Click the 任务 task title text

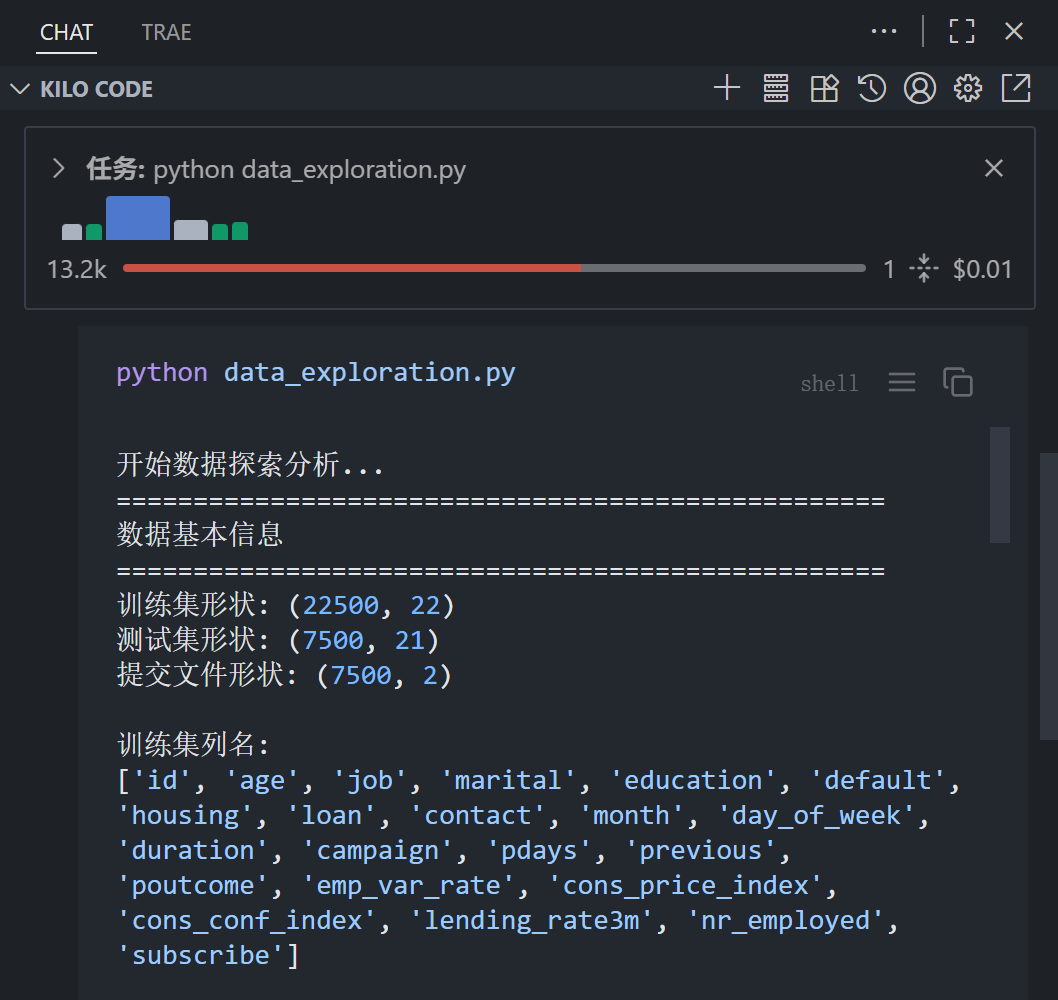click(x=276, y=169)
